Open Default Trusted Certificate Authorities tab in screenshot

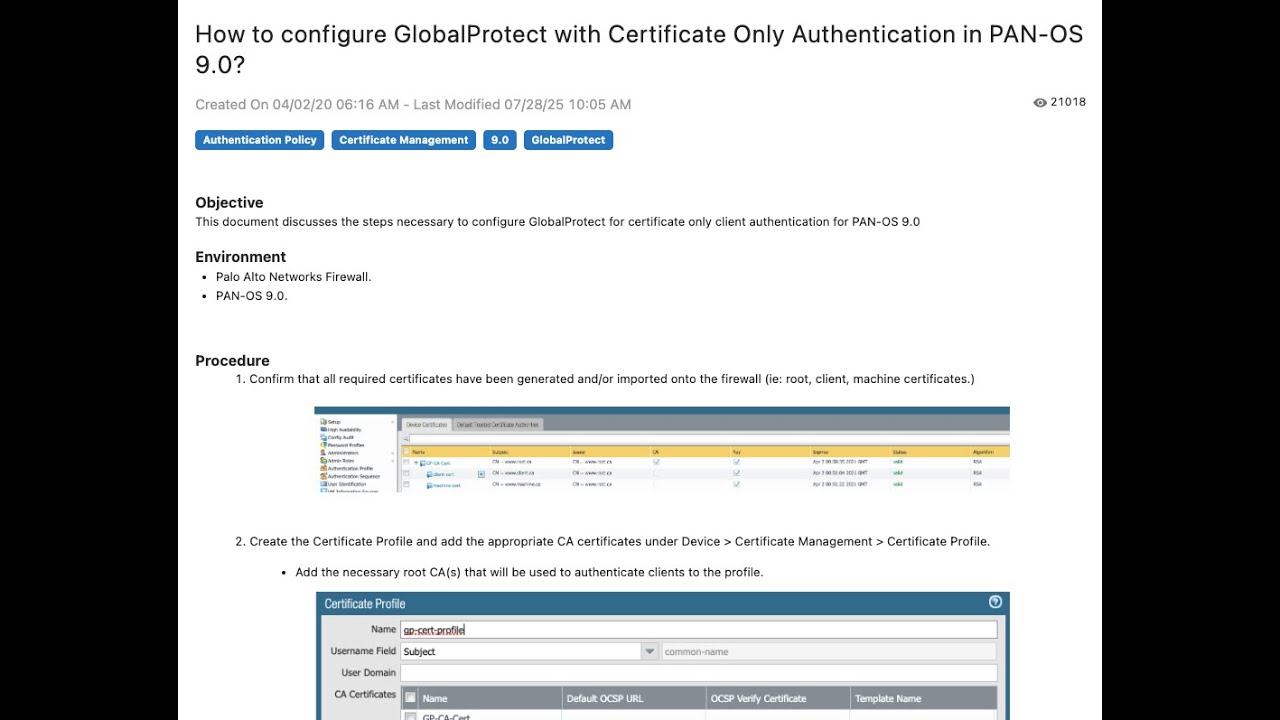[x=498, y=425]
